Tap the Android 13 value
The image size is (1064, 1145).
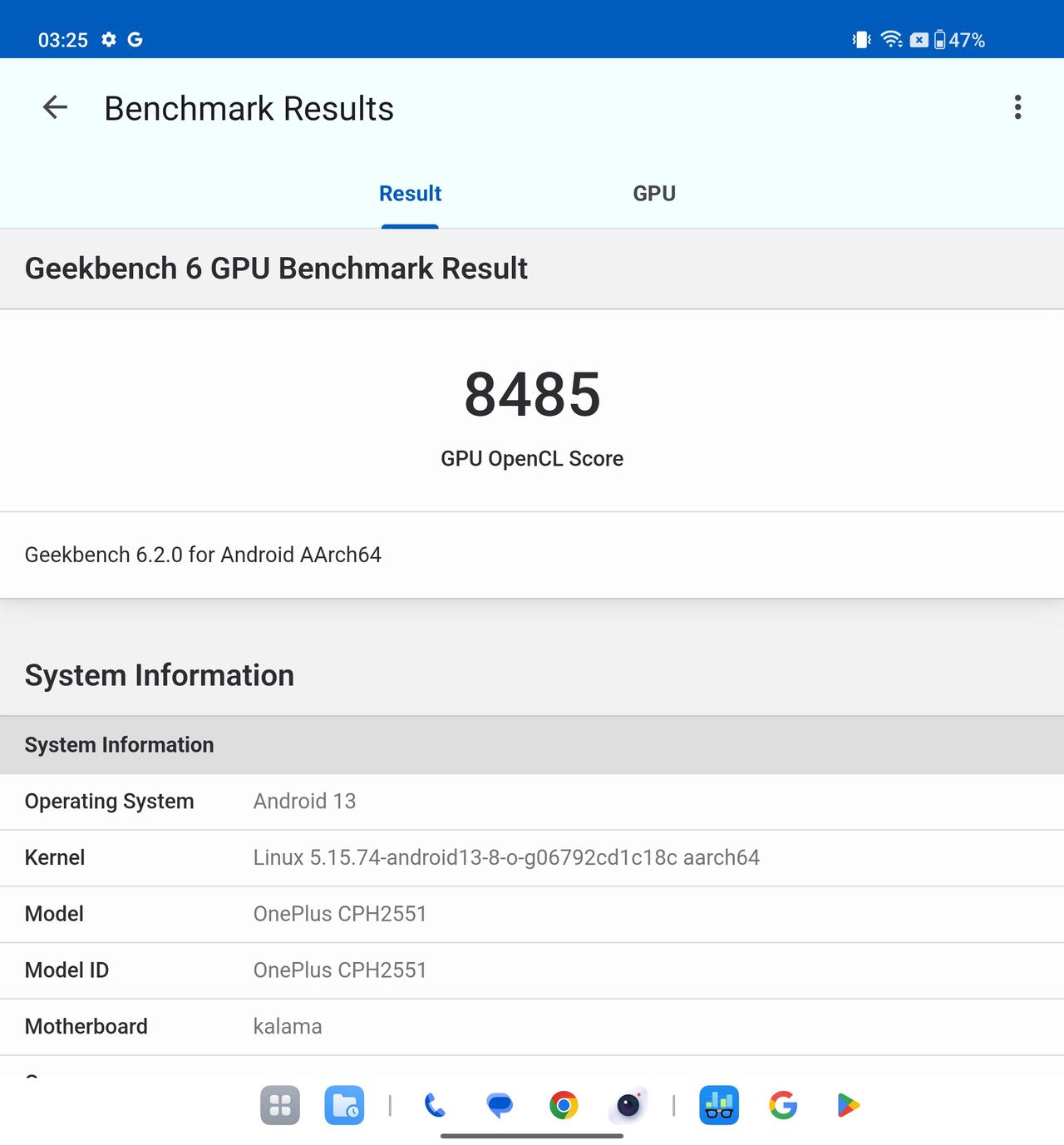click(x=304, y=801)
